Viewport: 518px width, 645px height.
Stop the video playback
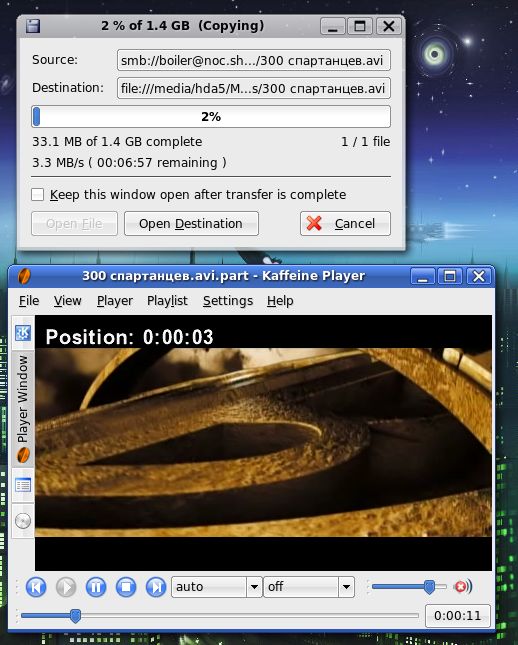click(x=126, y=587)
